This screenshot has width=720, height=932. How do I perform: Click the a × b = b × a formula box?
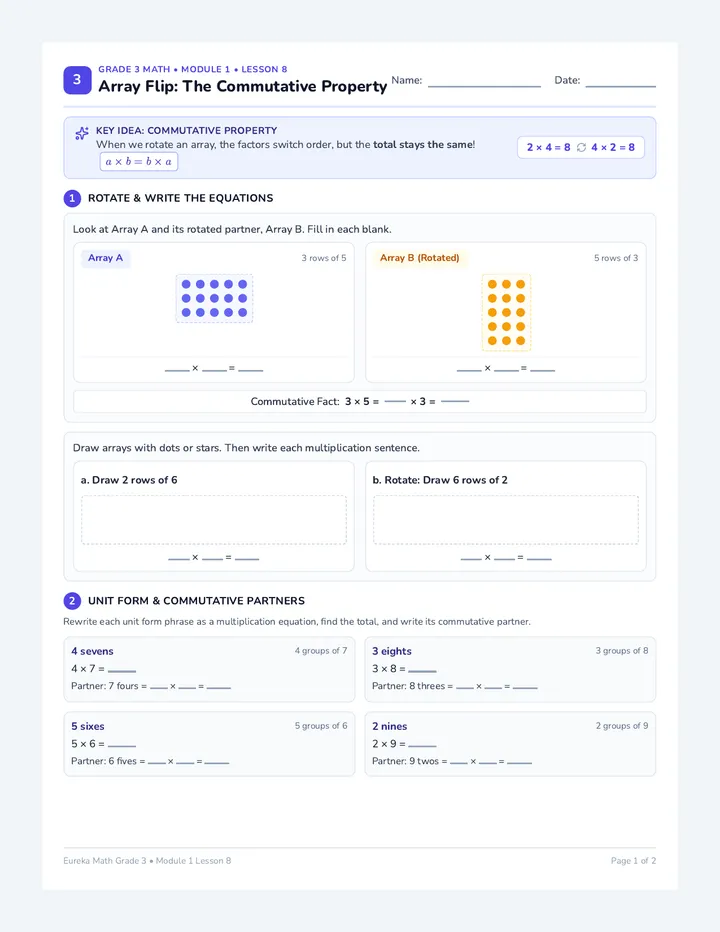139,162
